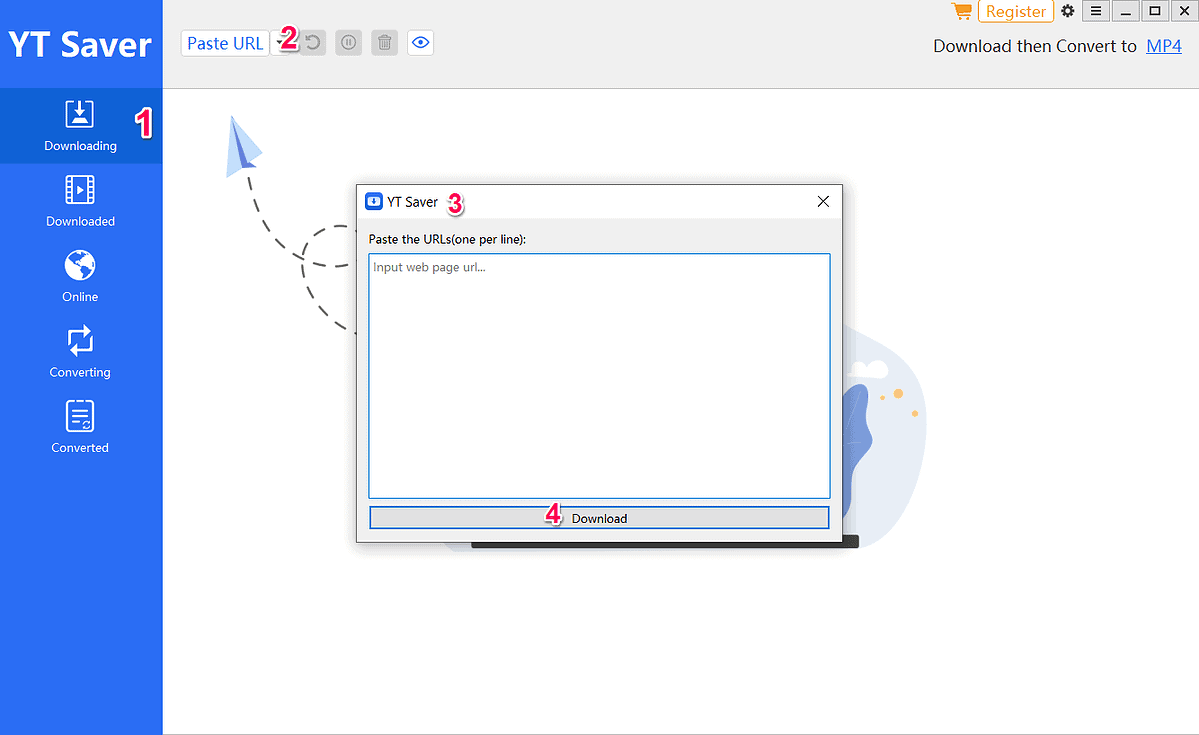Close the YT Saver URL dialog
Viewport: 1199px width, 735px height.
[822, 201]
